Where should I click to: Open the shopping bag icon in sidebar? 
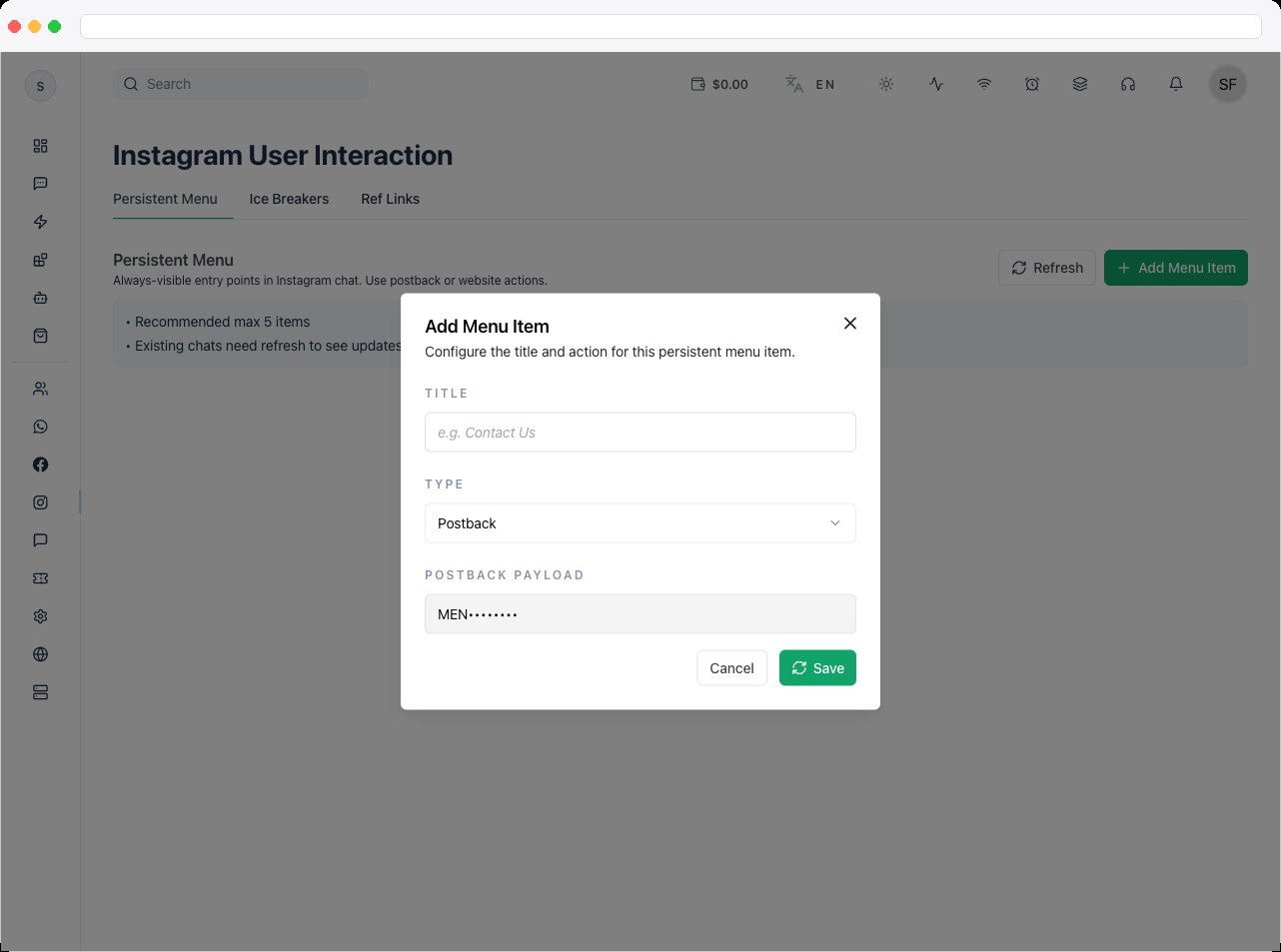pos(40,336)
